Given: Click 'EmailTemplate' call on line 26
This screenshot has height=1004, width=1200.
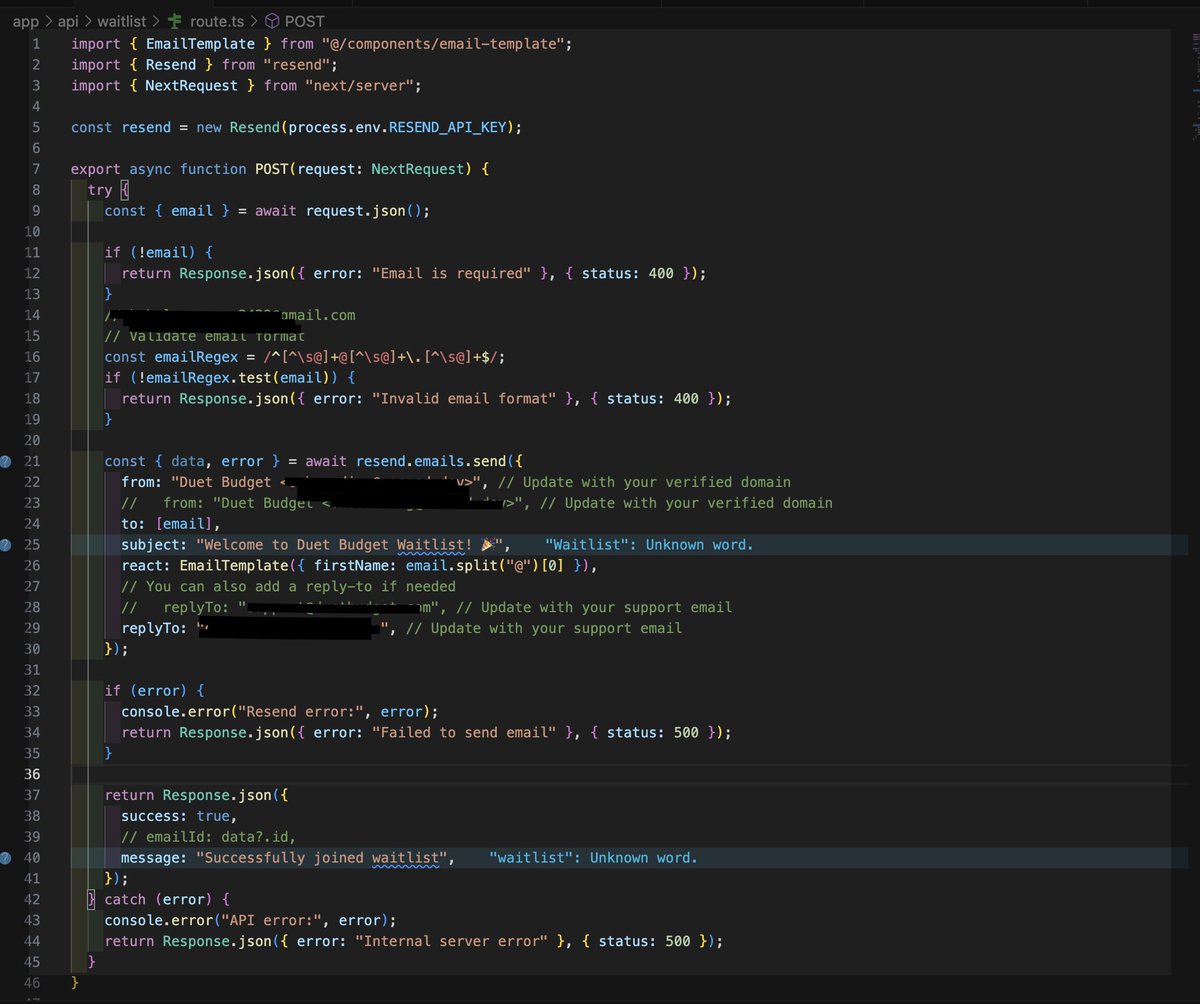Looking at the screenshot, I should [x=234, y=566].
